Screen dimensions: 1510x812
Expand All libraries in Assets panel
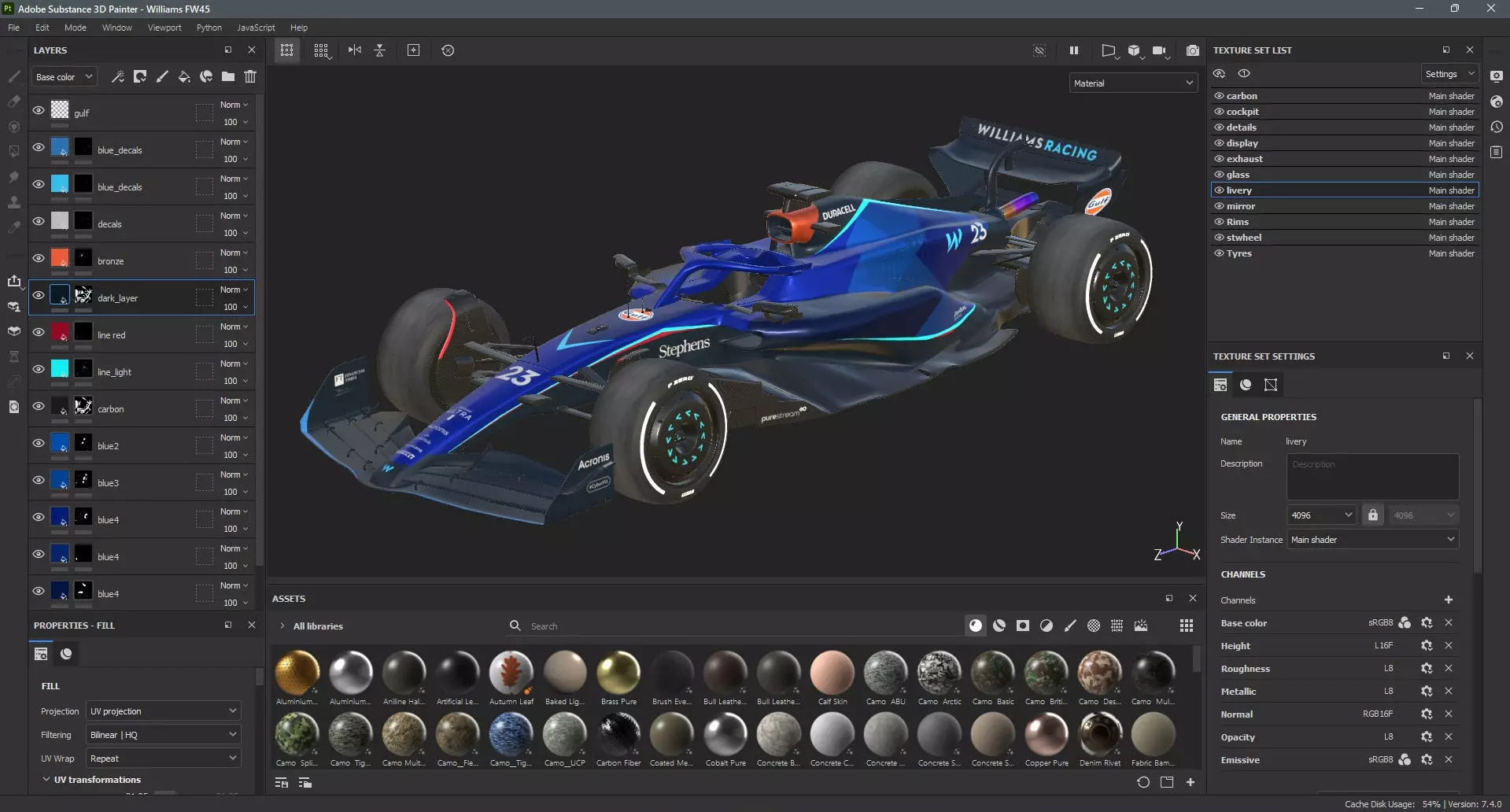[282, 626]
